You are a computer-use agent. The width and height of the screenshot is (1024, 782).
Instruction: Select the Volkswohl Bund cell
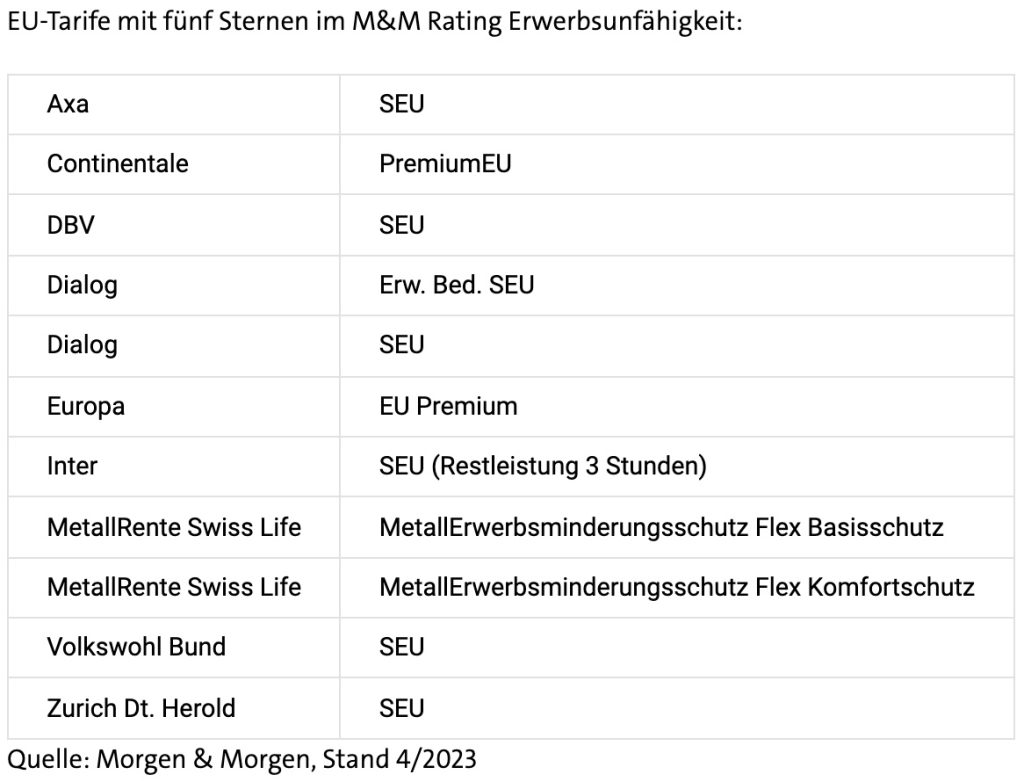[136, 647]
